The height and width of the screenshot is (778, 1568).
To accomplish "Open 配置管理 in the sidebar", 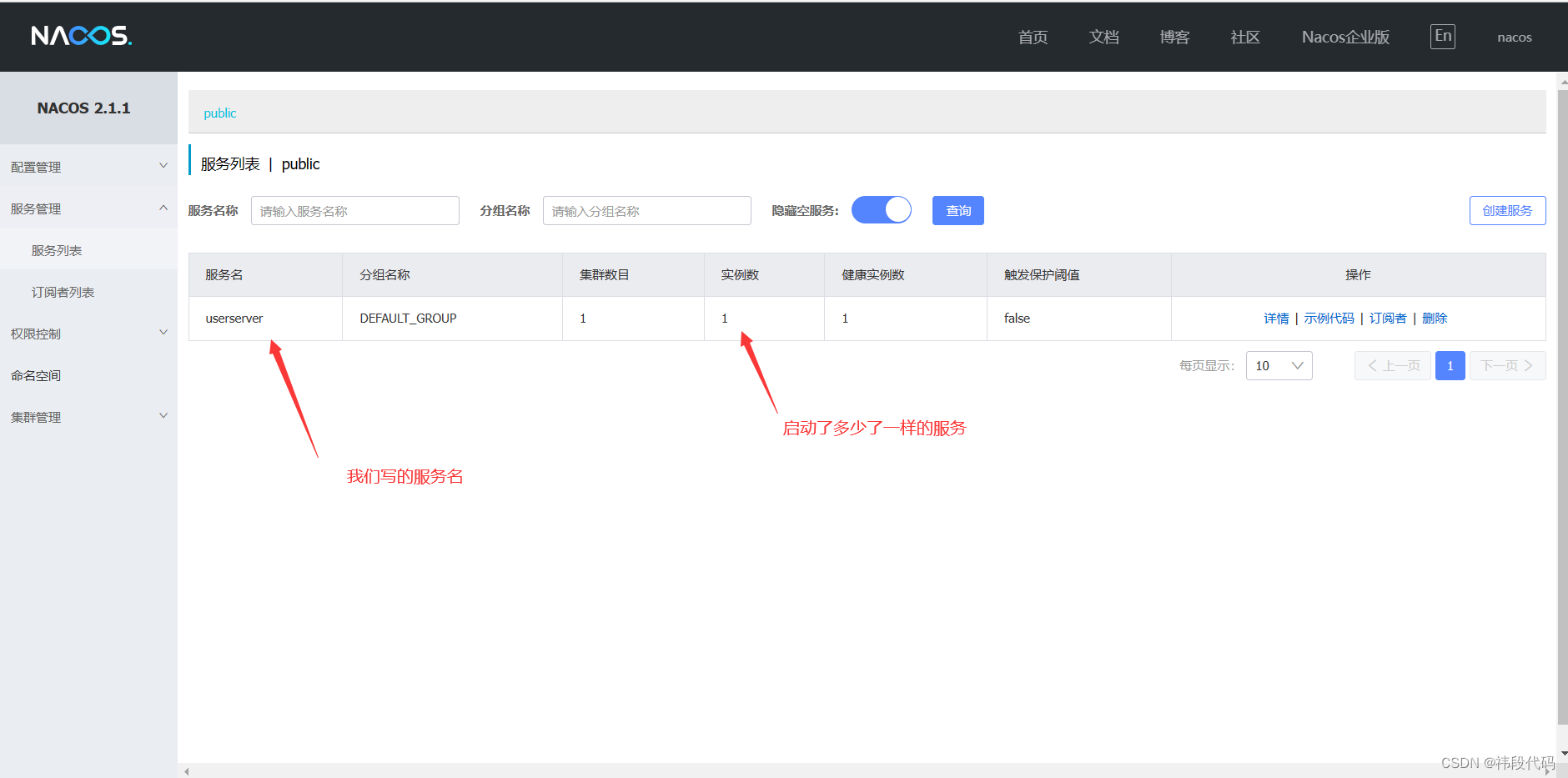I will (88, 167).
